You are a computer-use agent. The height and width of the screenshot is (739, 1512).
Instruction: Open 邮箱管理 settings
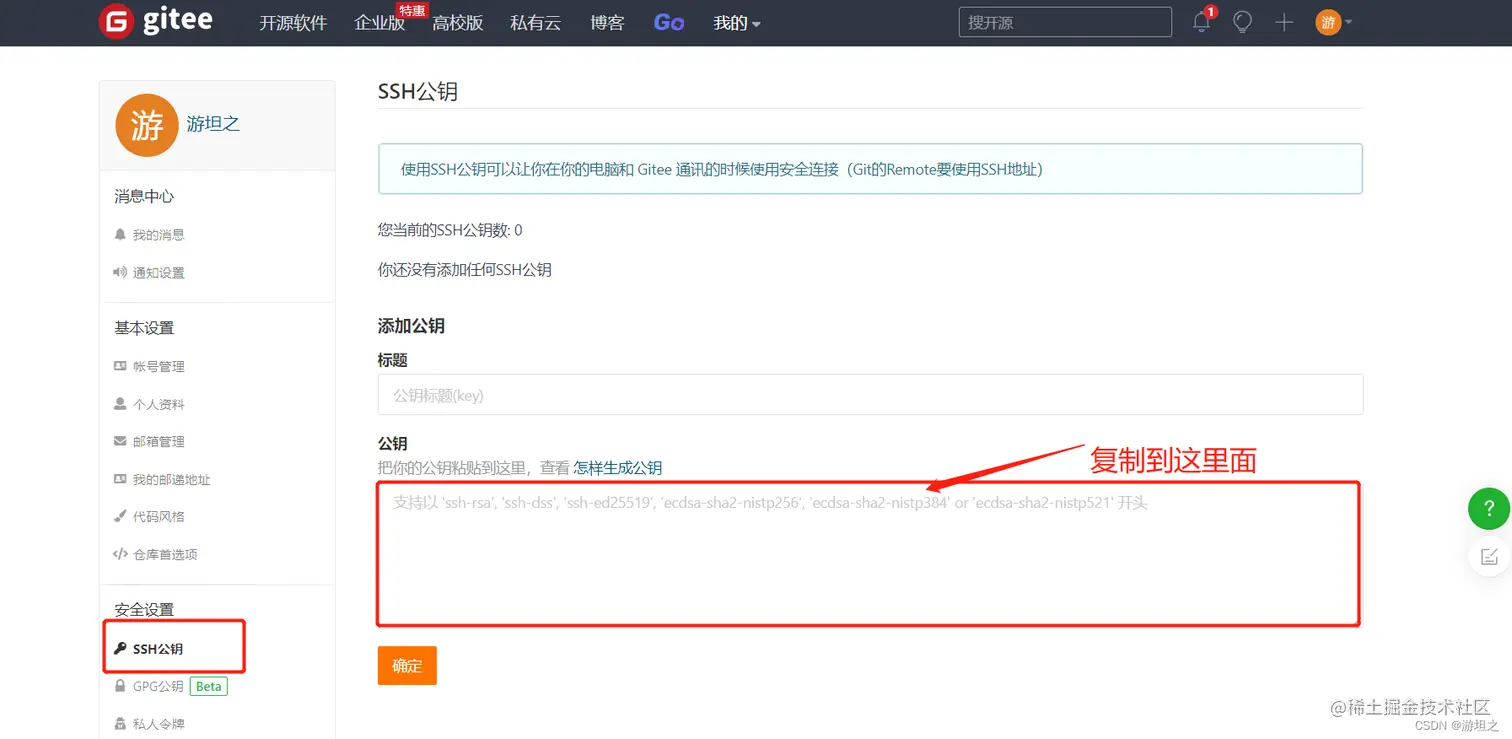159,441
